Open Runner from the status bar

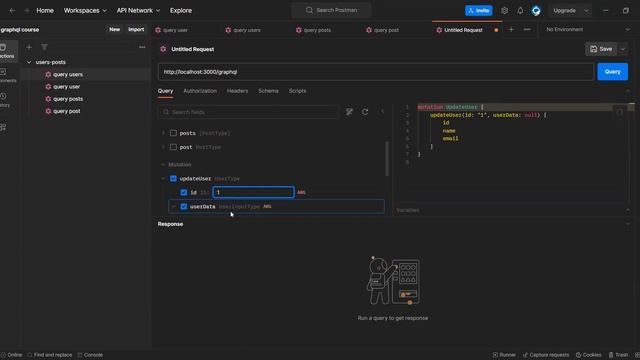pos(504,355)
